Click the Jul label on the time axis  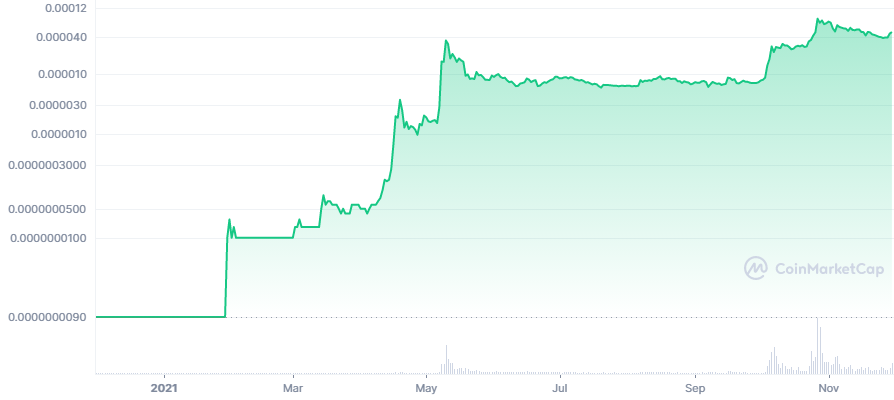point(561,387)
